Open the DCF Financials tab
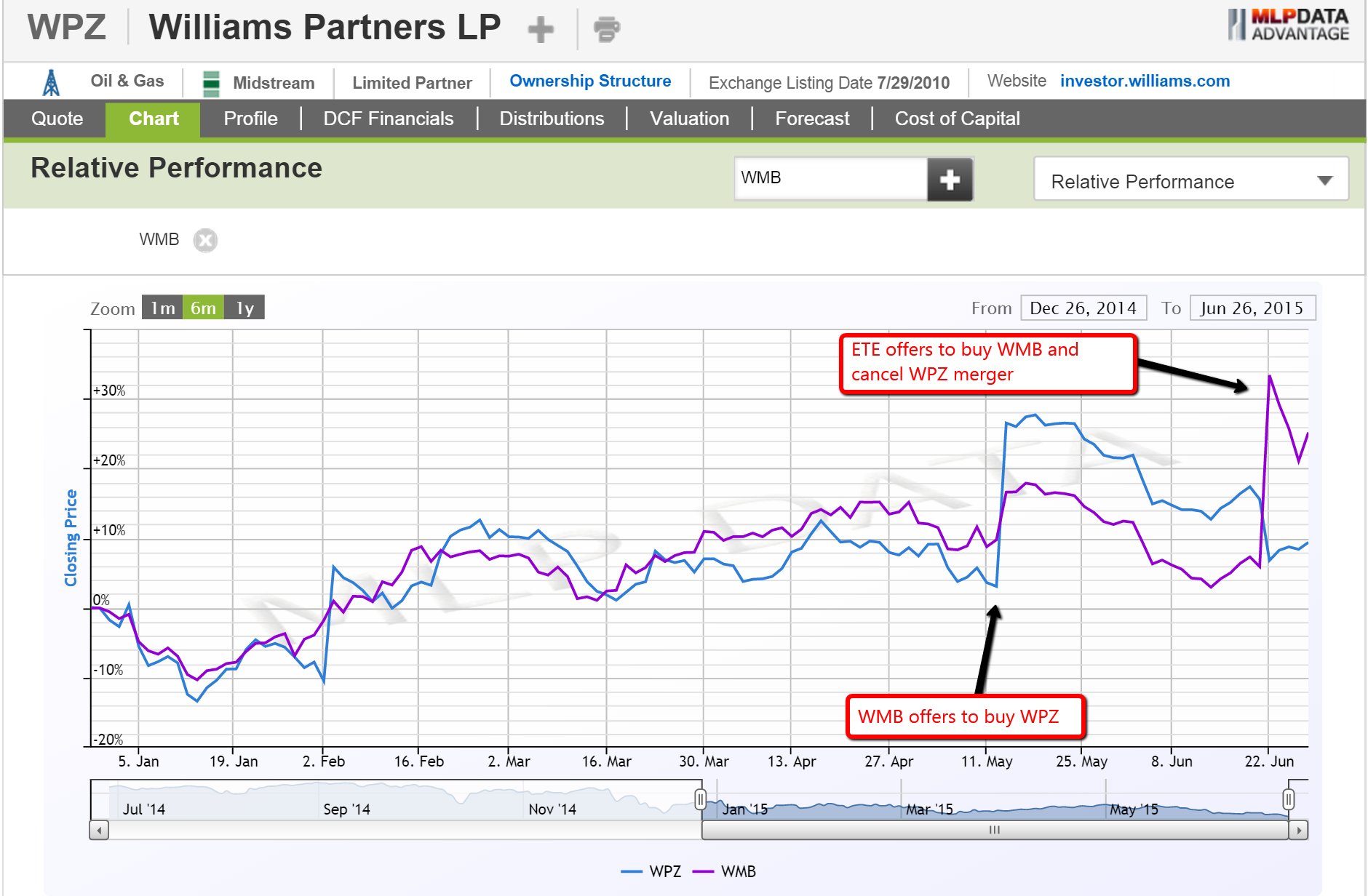1368x896 pixels. coord(389,119)
